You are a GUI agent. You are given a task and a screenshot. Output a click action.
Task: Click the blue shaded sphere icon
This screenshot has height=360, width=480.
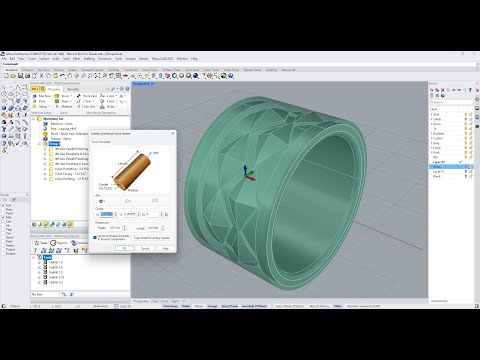(x=196, y=76)
